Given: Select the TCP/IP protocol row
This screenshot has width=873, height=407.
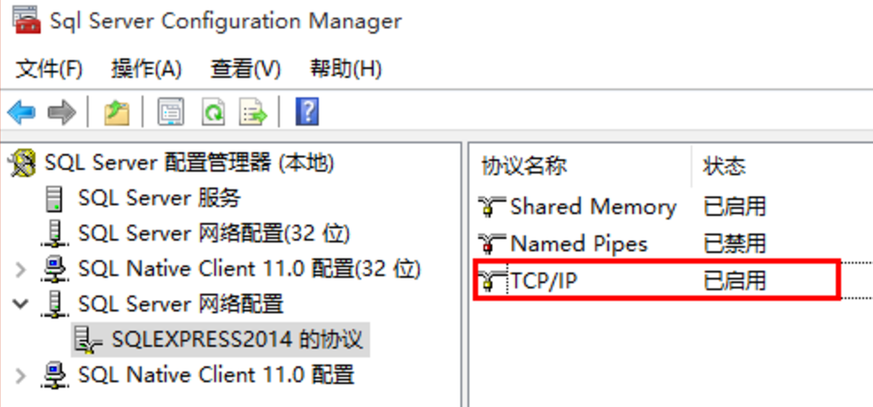Looking at the screenshot, I should [657, 280].
